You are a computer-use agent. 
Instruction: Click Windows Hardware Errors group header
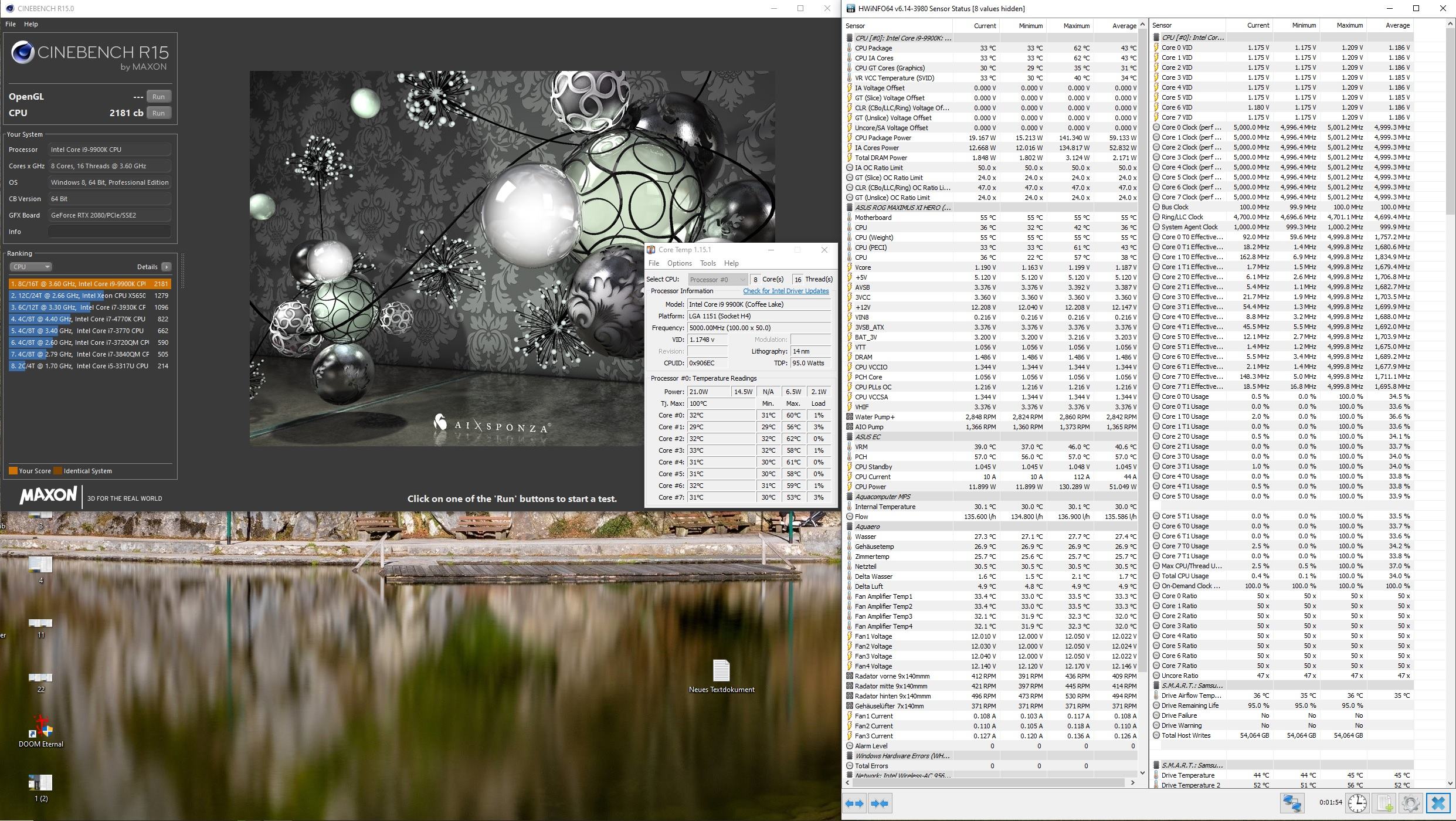tap(903, 756)
